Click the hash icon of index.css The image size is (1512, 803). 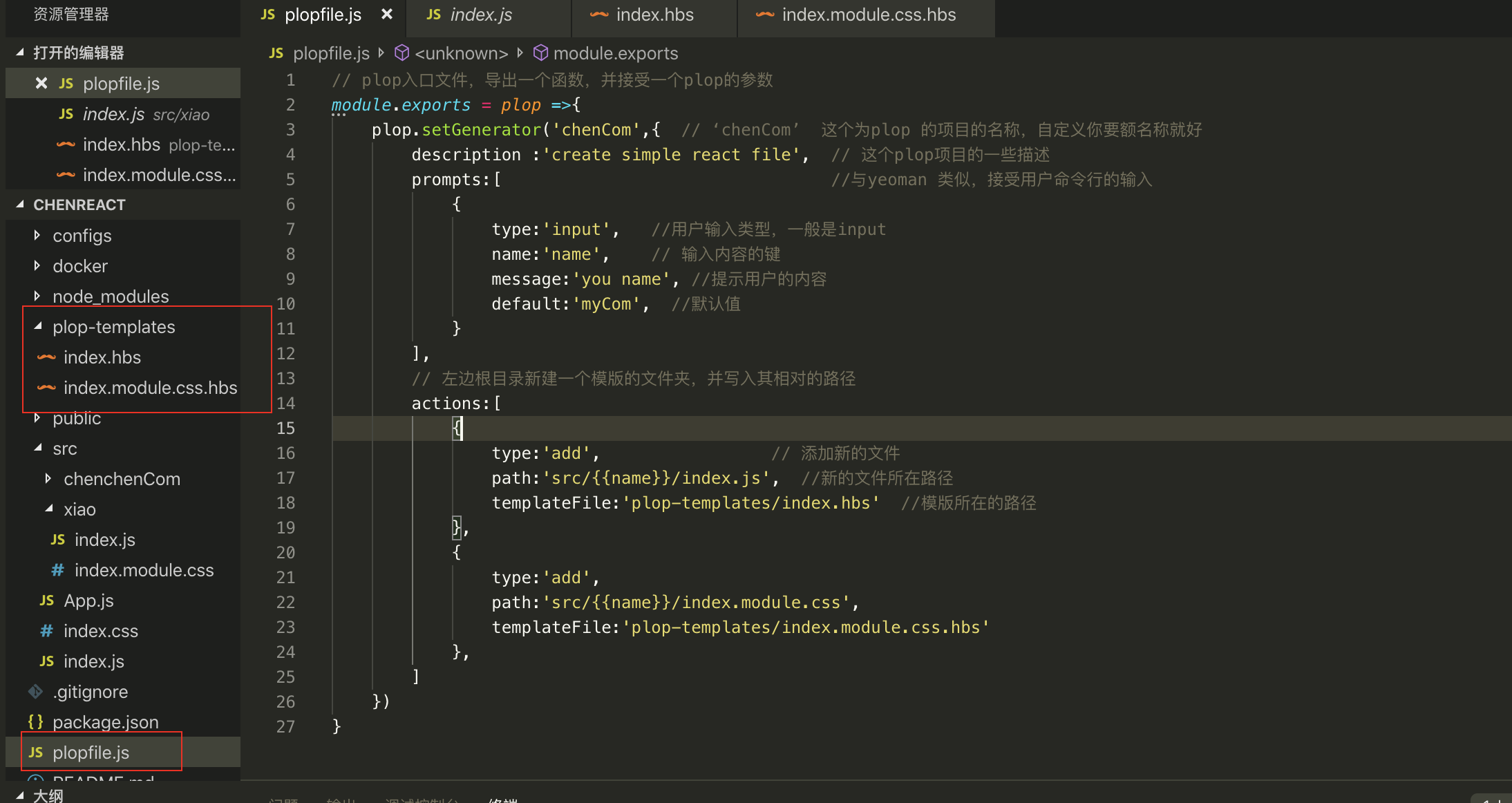46,631
